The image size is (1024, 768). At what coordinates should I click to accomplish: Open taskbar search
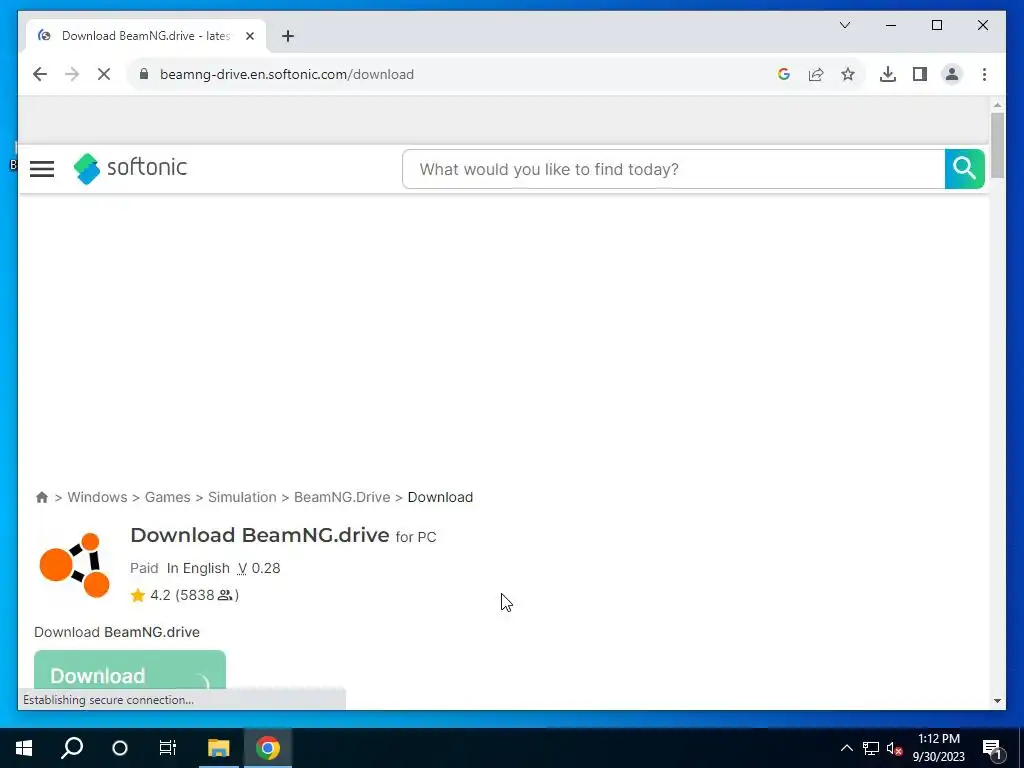coord(72,748)
